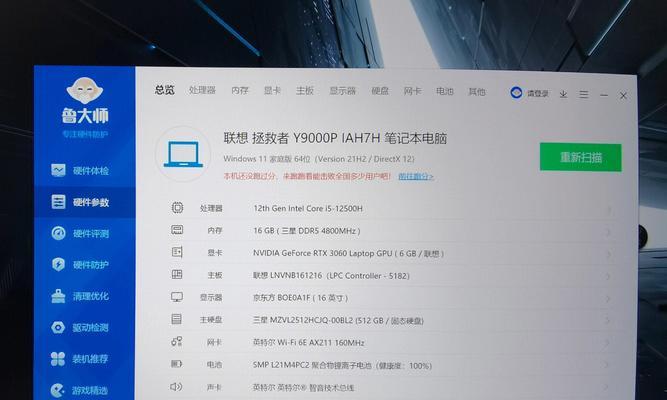Switch to the 内存 tab
Screen dimensions: 667x400
click(240, 90)
